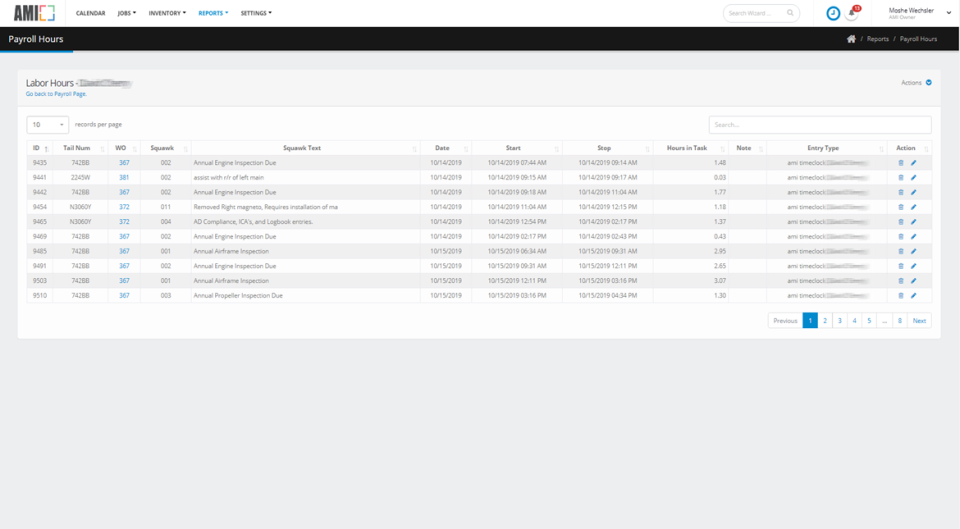The image size is (960, 529).
Task: Delete entry 9454 with trash icon
Action: click(901, 207)
